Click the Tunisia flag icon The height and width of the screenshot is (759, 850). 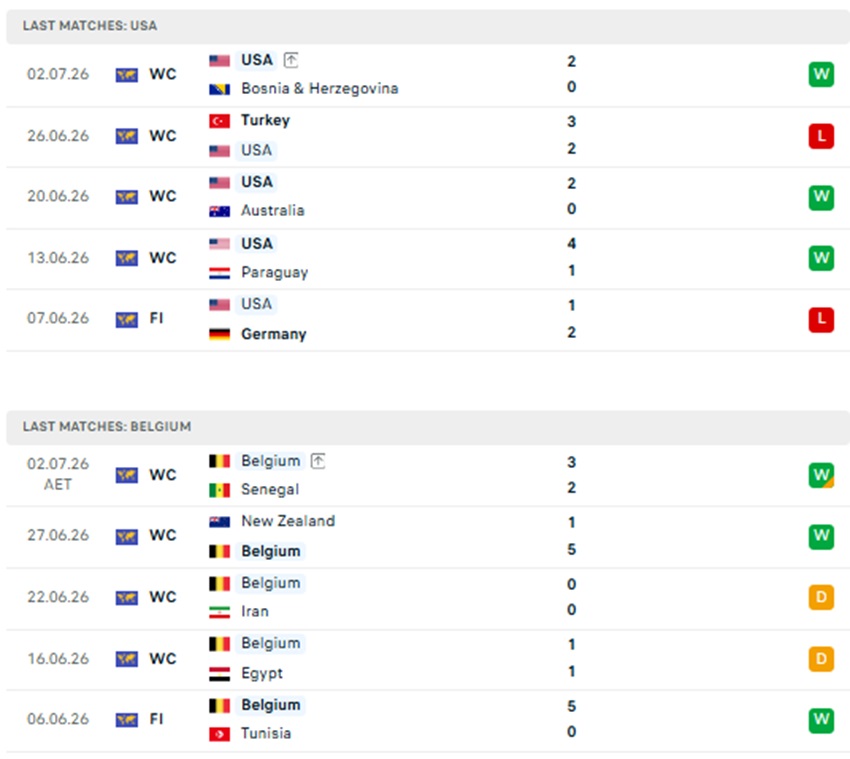coord(220,734)
